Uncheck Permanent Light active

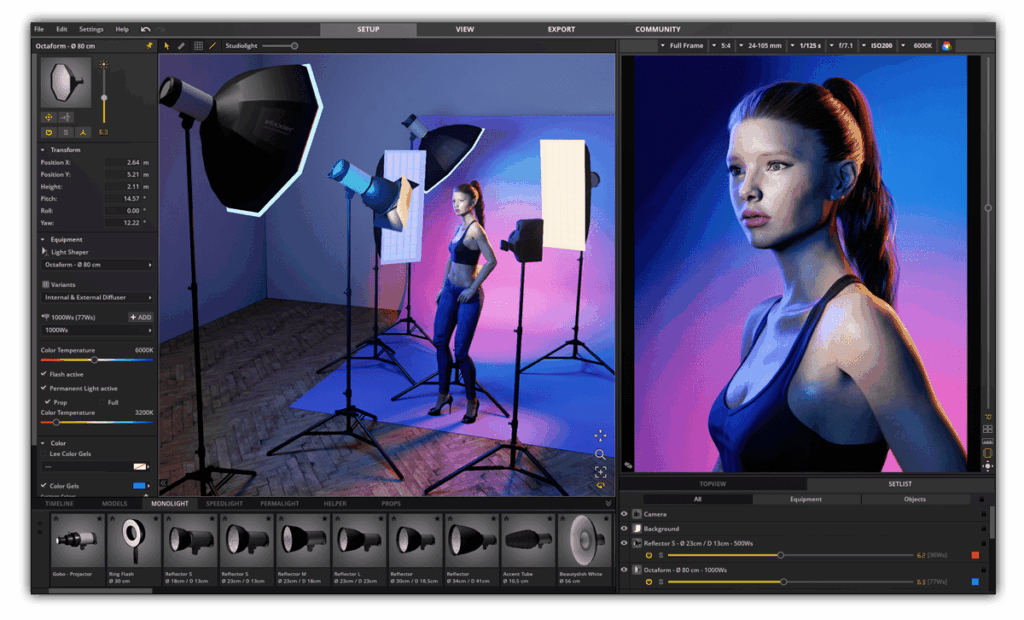(43, 388)
